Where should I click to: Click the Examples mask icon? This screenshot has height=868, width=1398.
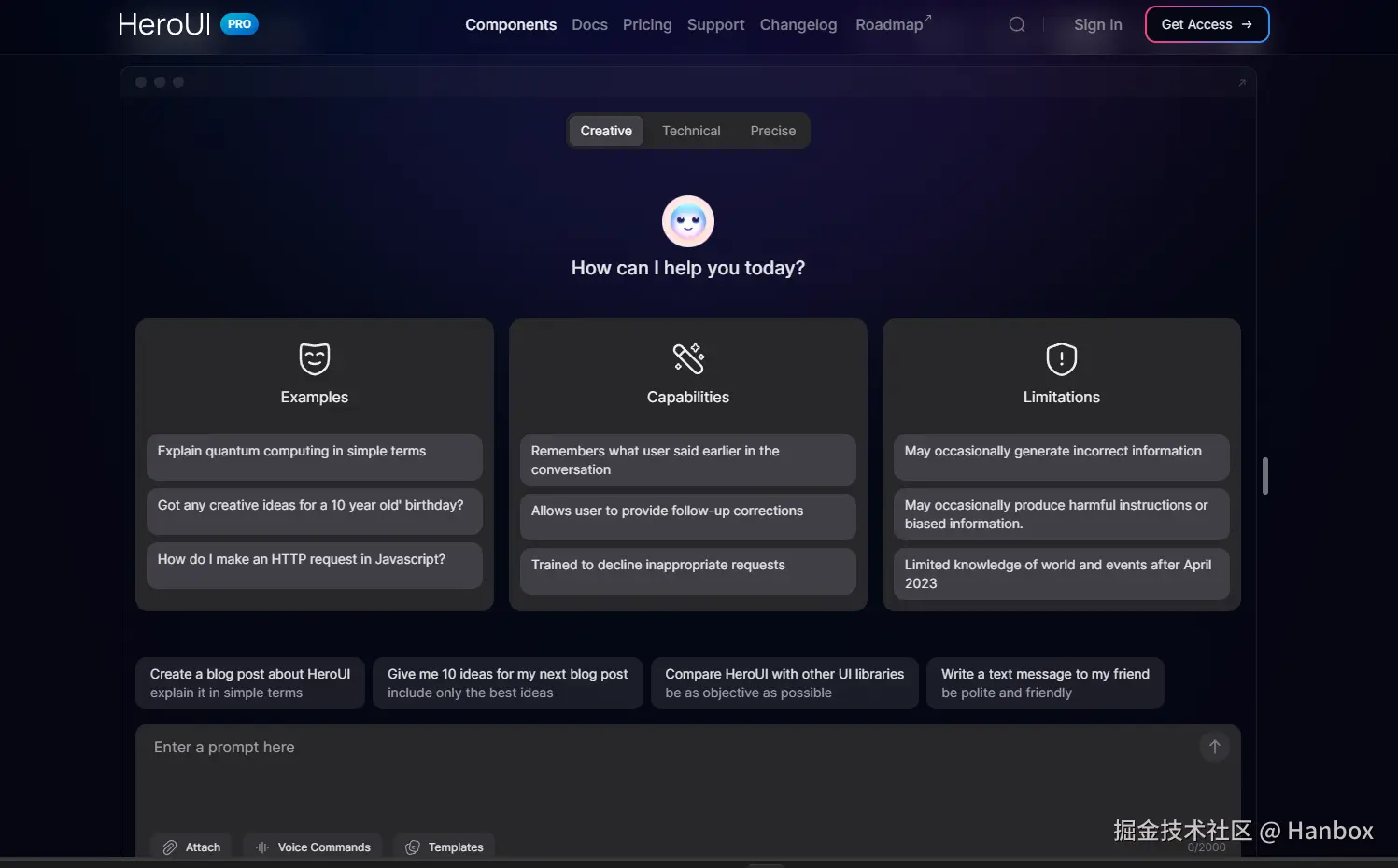click(315, 358)
